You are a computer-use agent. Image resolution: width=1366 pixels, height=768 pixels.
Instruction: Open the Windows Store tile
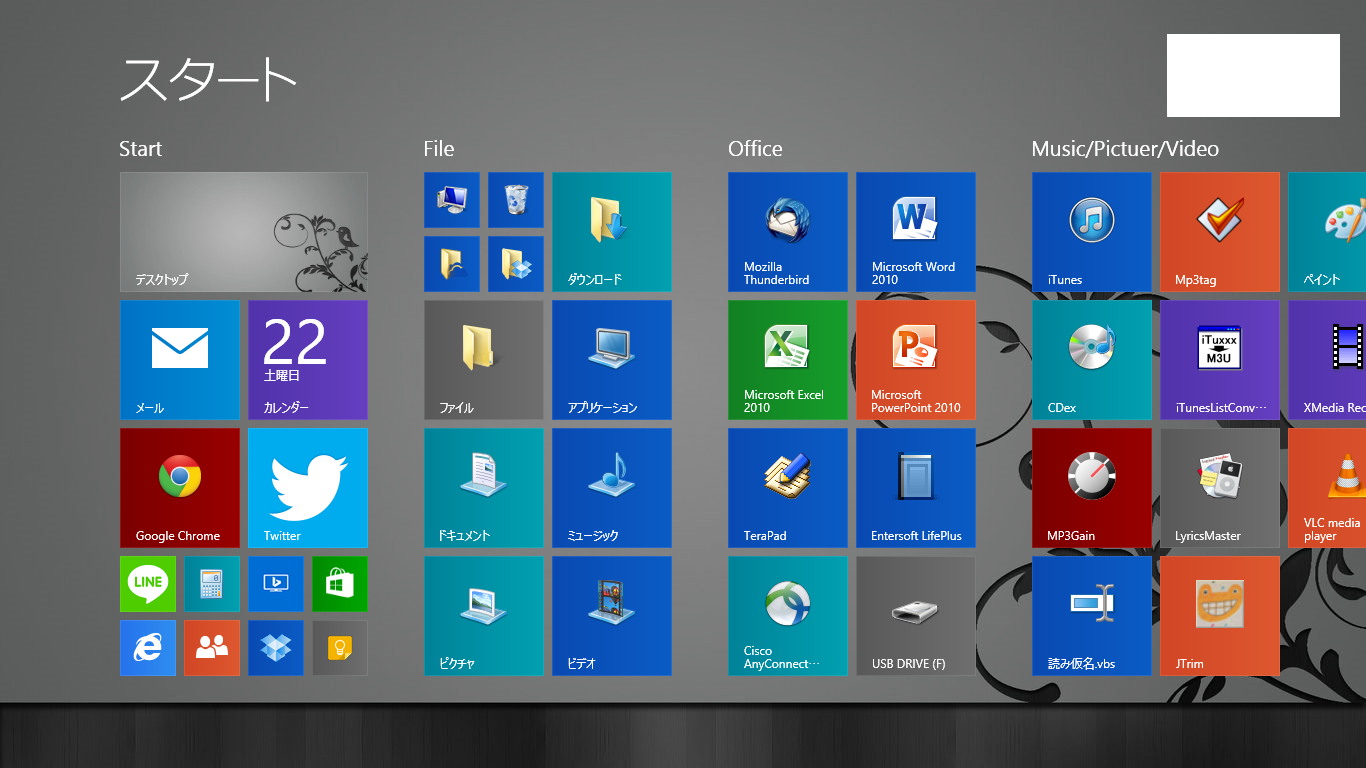pos(340,584)
